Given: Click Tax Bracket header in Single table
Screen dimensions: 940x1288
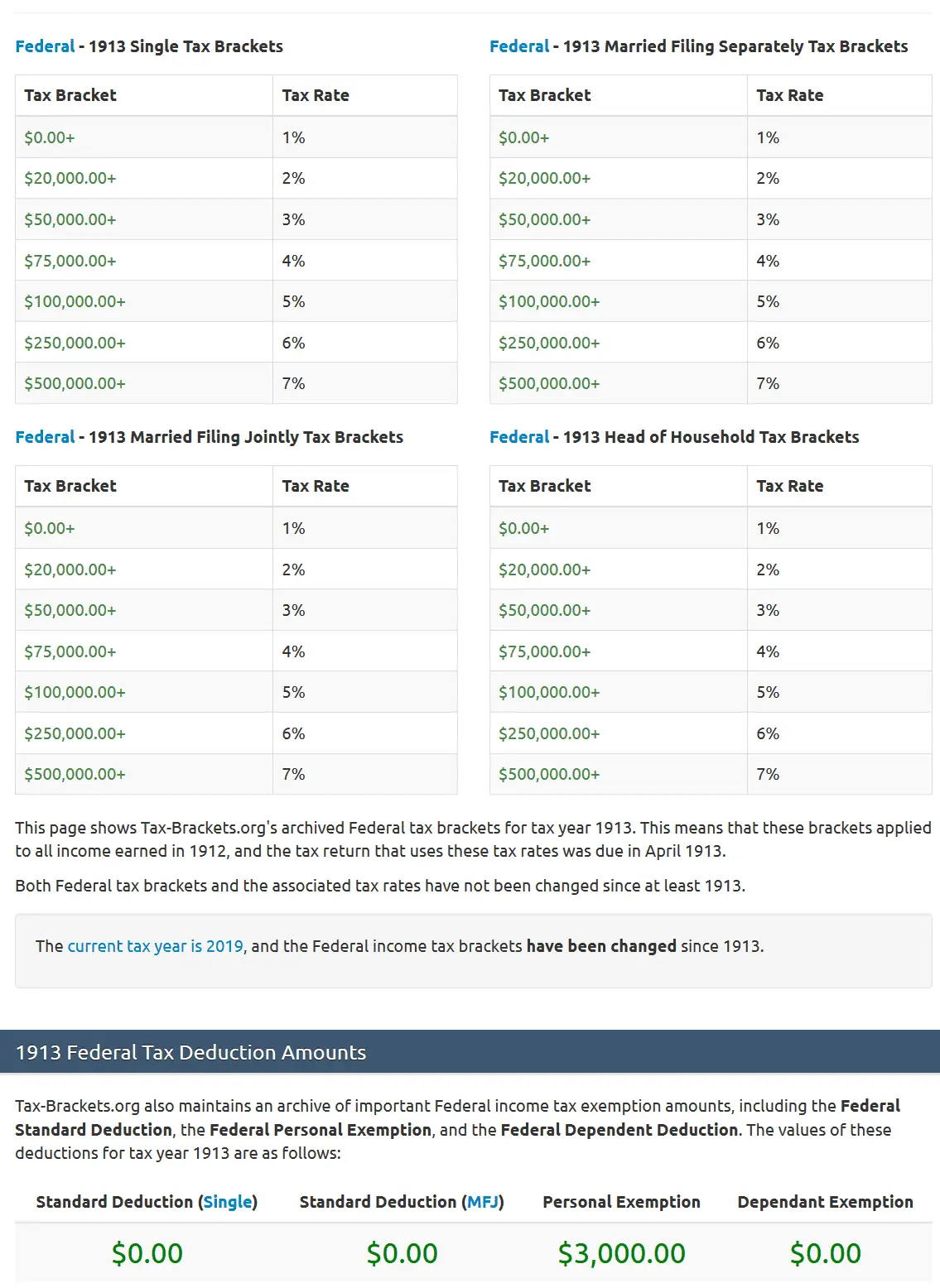Looking at the screenshot, I should point(70,95).
